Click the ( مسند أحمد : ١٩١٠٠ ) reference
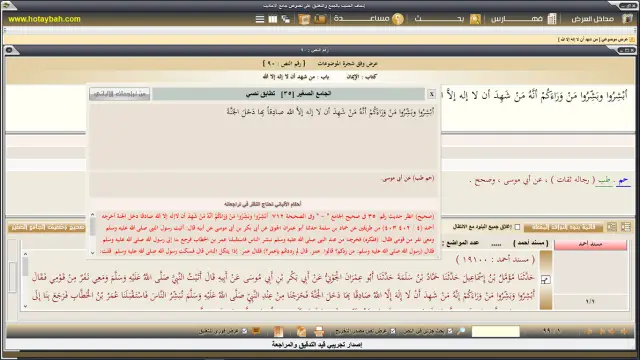Viewport: 640px width, 360px height. (495, 259)
